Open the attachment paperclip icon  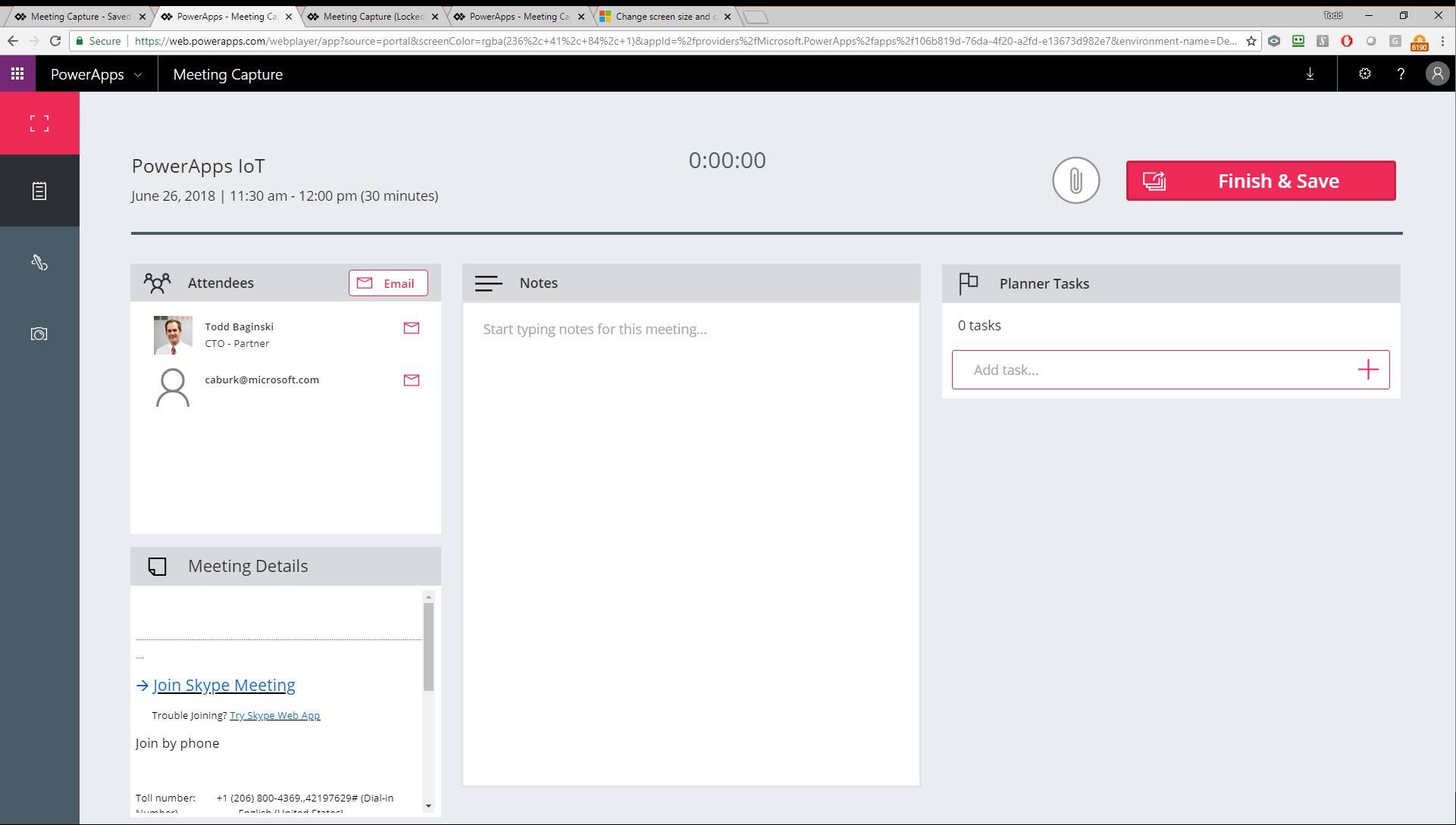tap(1076, 180)
